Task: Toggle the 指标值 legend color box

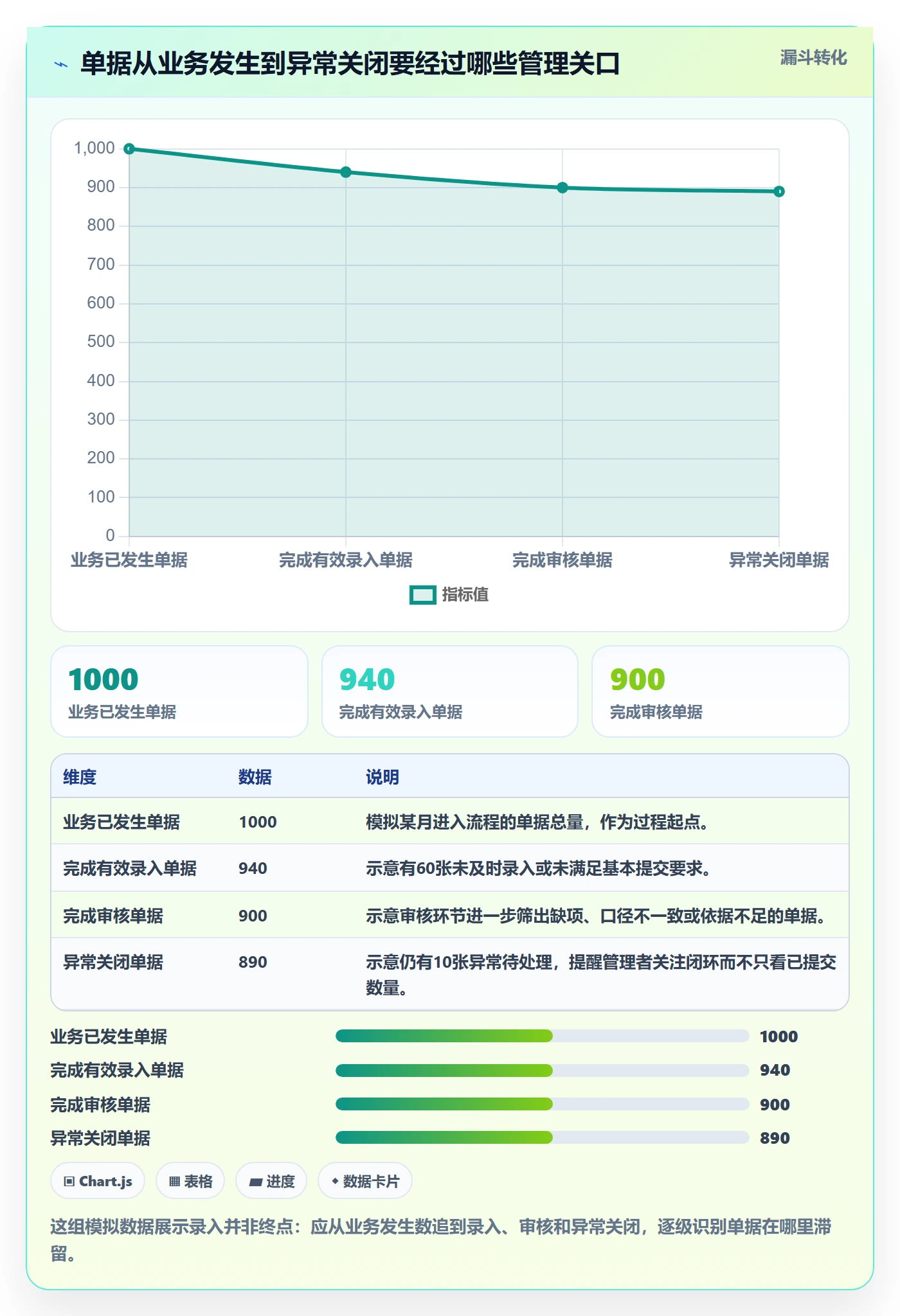Action: click(x=423, y=595)
